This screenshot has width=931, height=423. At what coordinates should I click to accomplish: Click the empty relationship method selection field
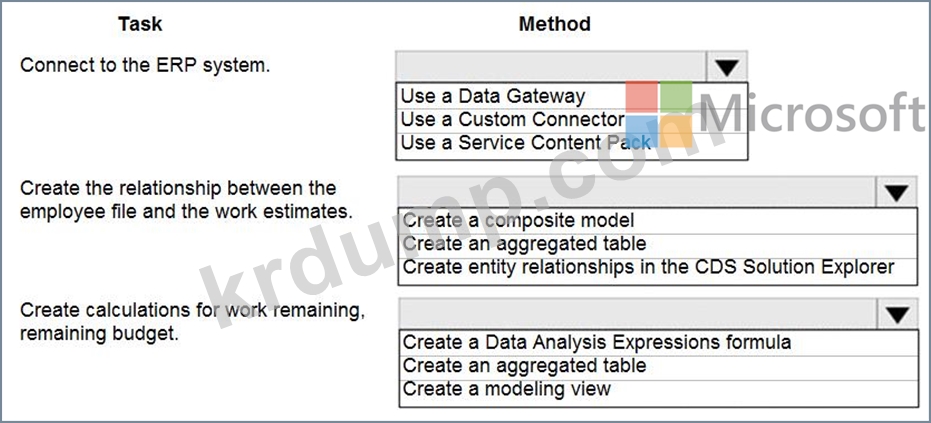pos(637,192)
